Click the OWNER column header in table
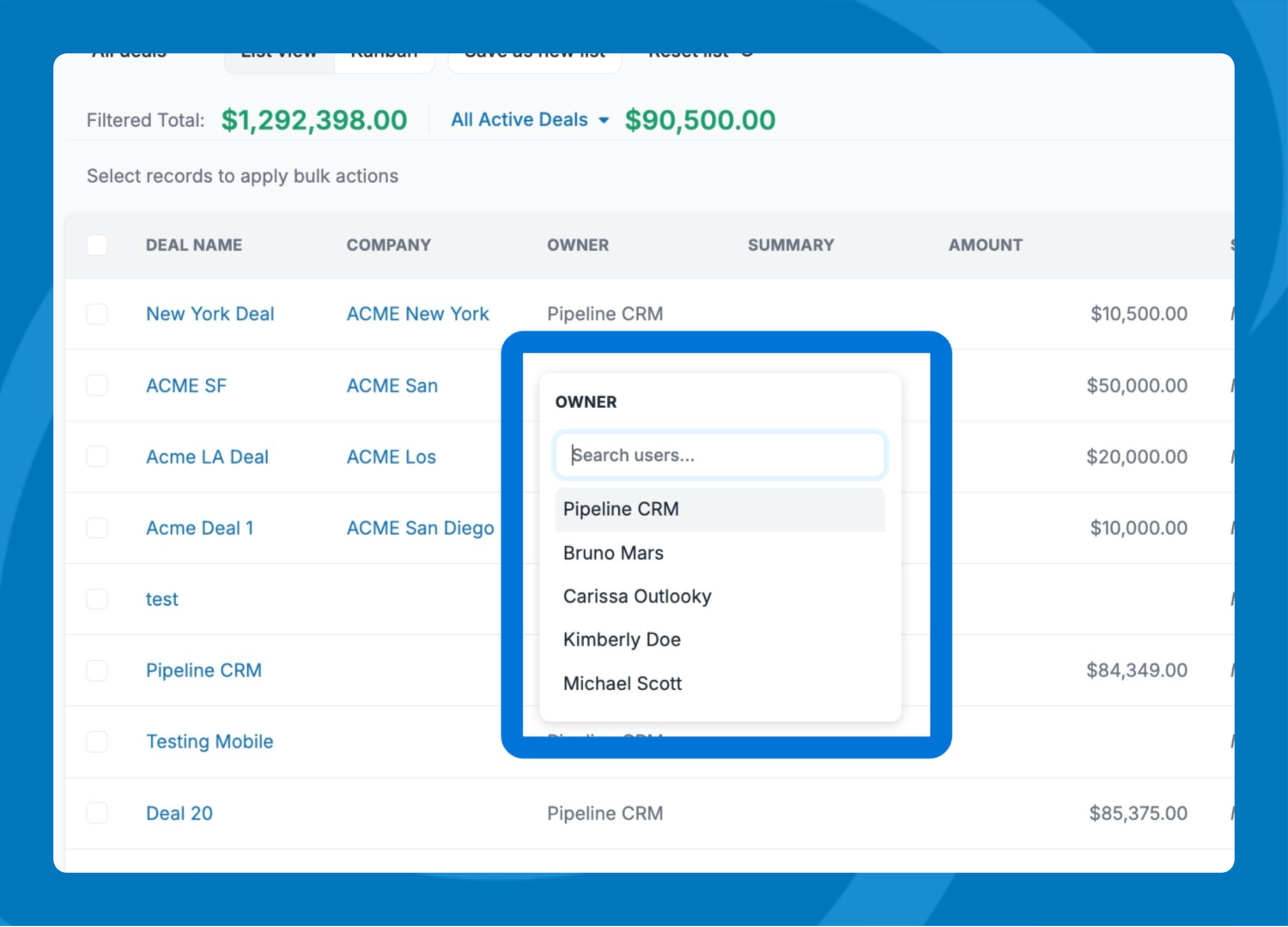 click(578, 245)
